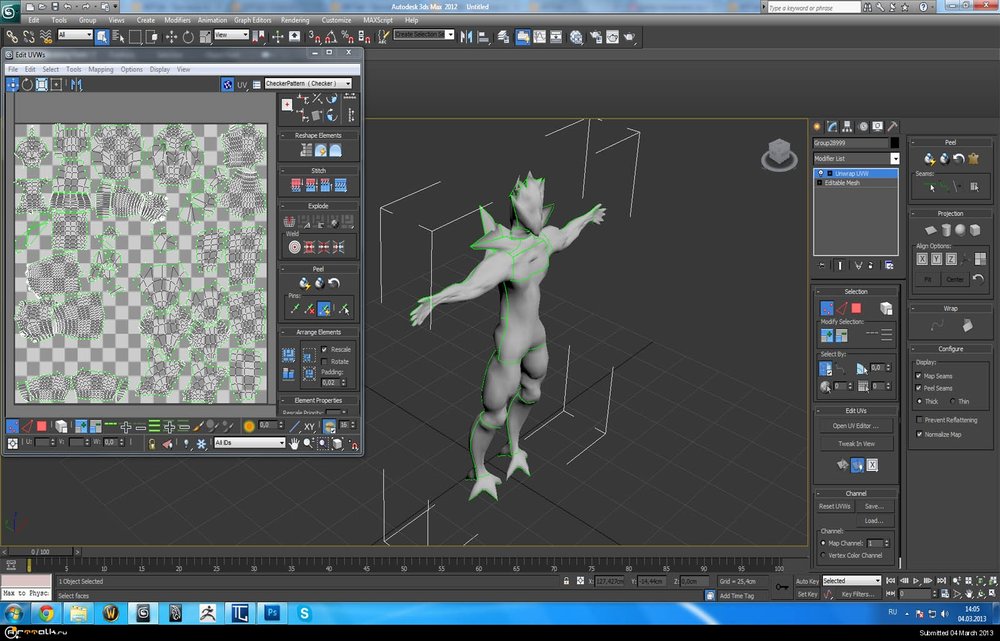This screenshot has height=641, width=1000.
Task: Enable the Prevent Reflattening checkbox
Action: 919,420
